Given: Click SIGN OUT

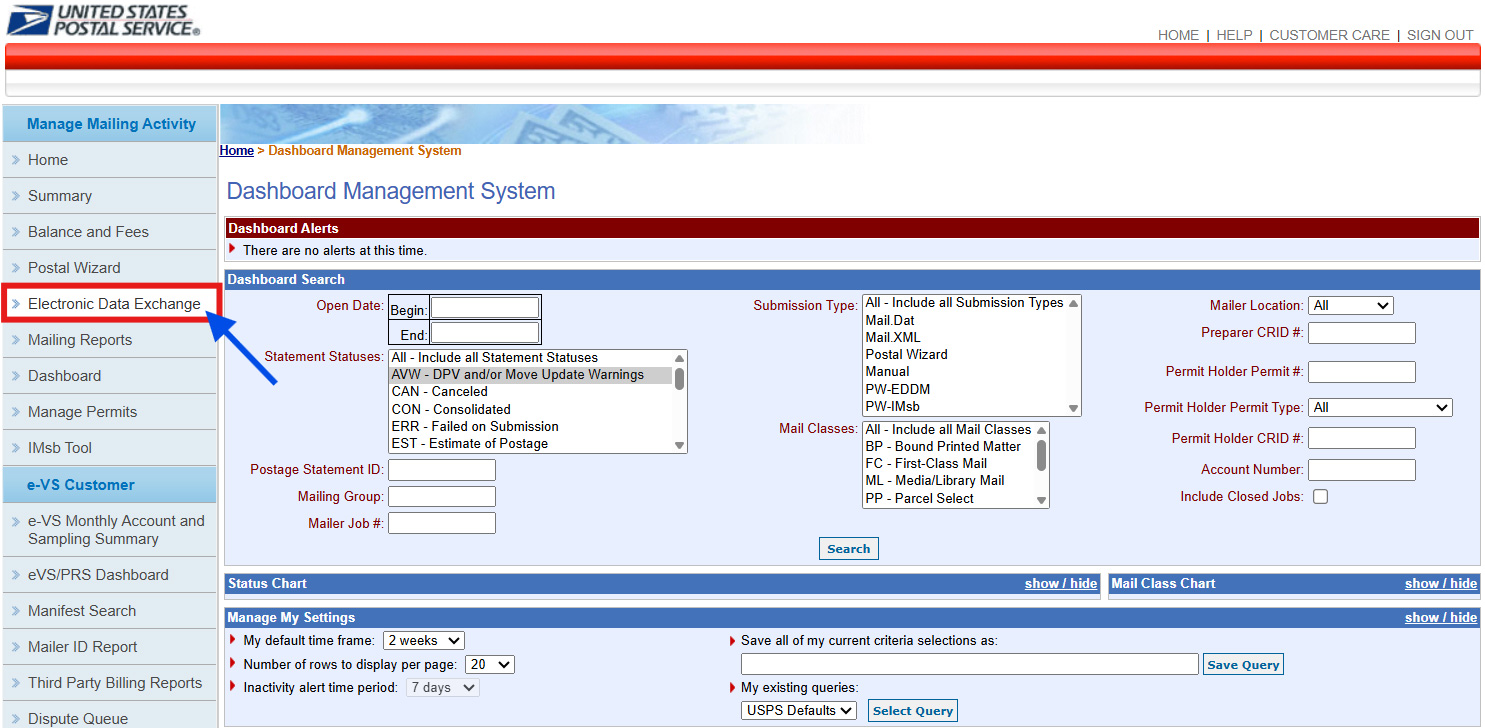Looking at the screenshot, I should click(x=1440, y=35).
